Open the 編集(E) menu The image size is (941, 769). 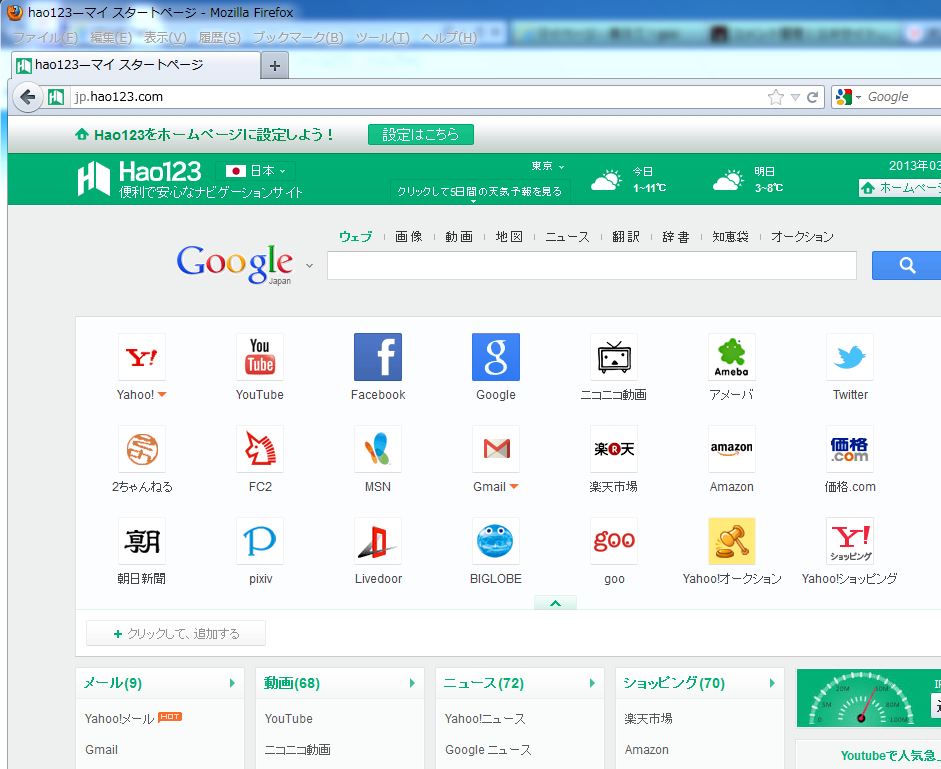pos(111,38)
